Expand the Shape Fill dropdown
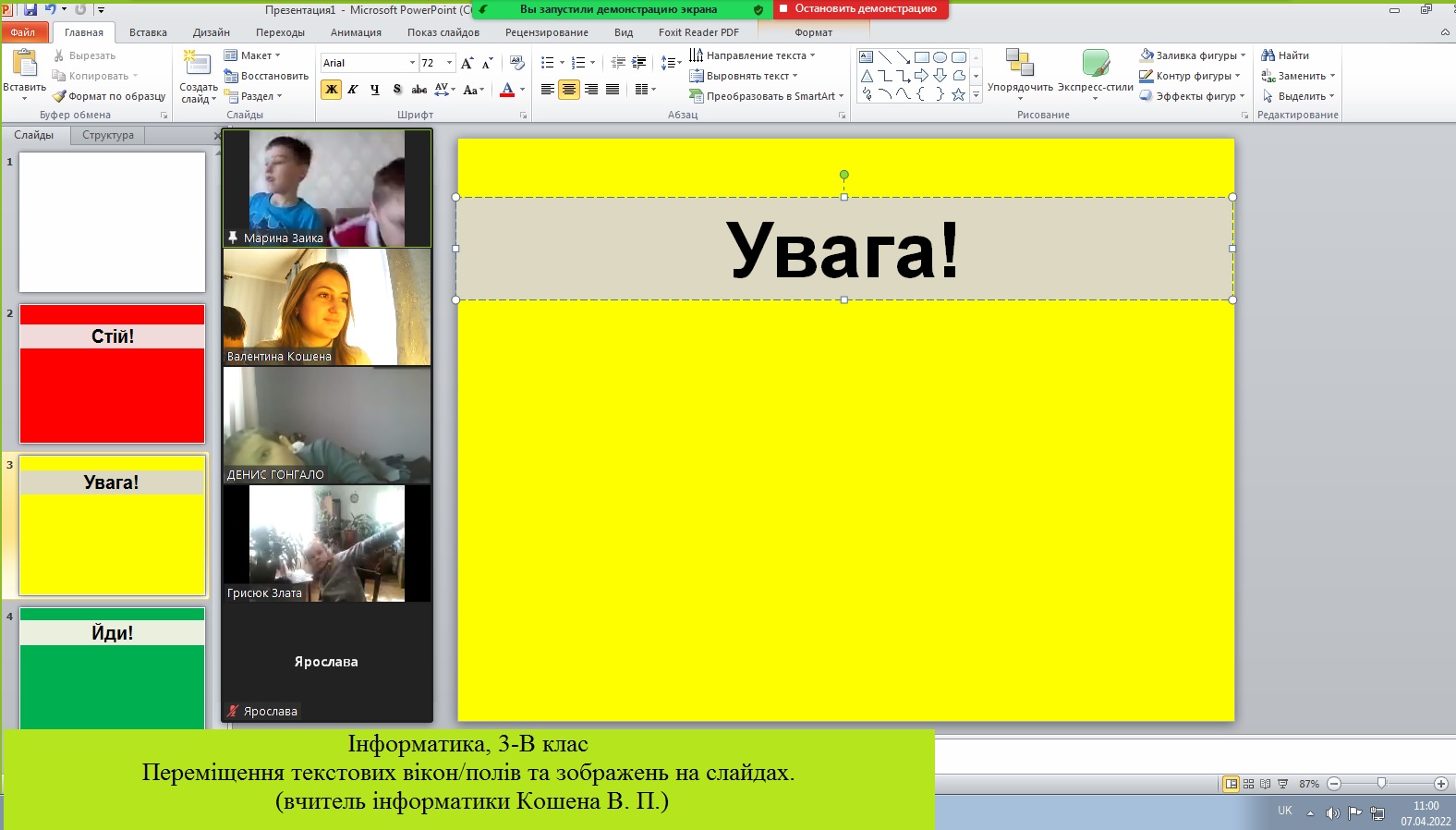The width and height of the screenshot is (1456, 830). [1244, 55]
